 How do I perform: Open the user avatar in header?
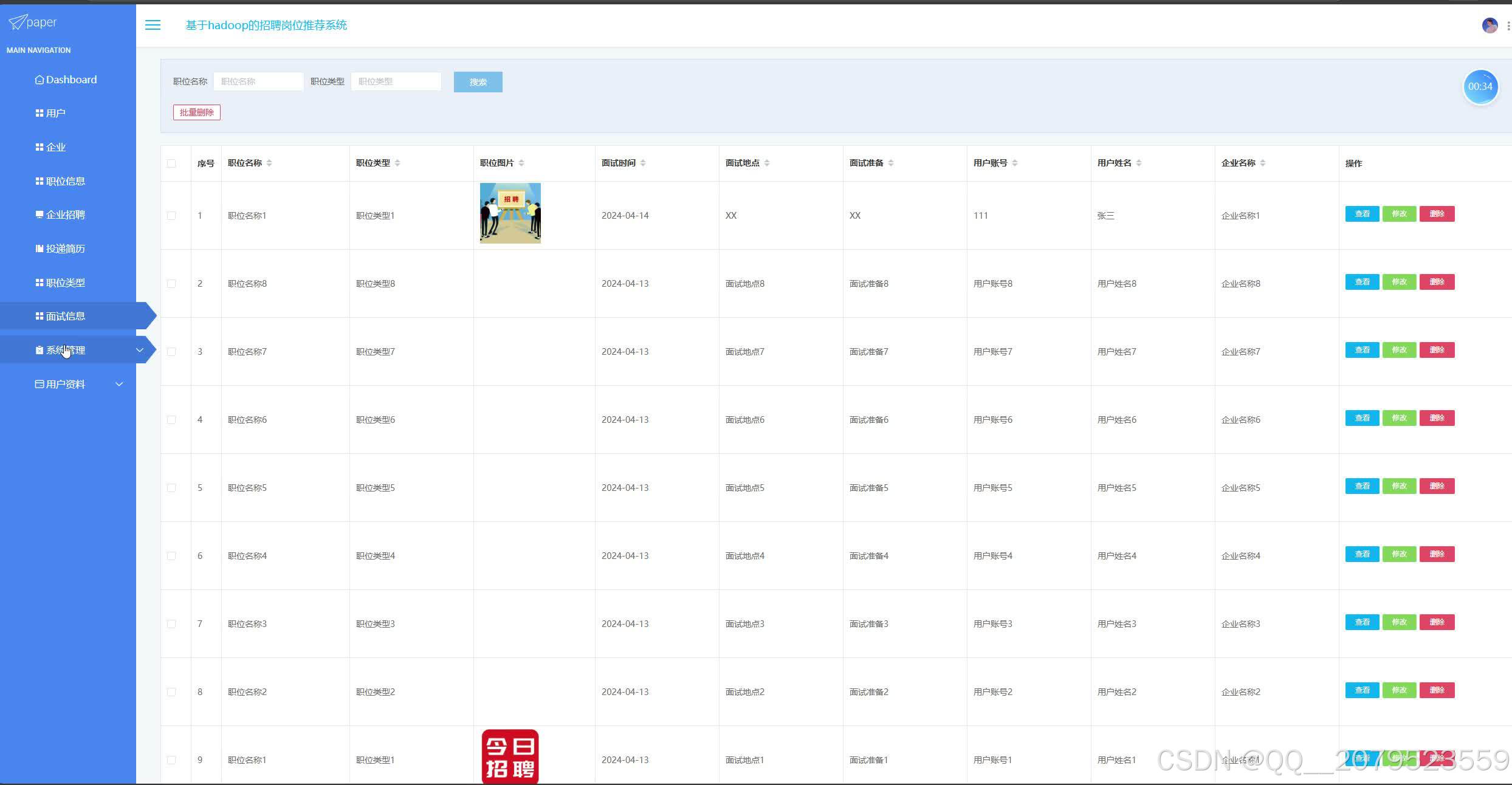point(1490,26)
